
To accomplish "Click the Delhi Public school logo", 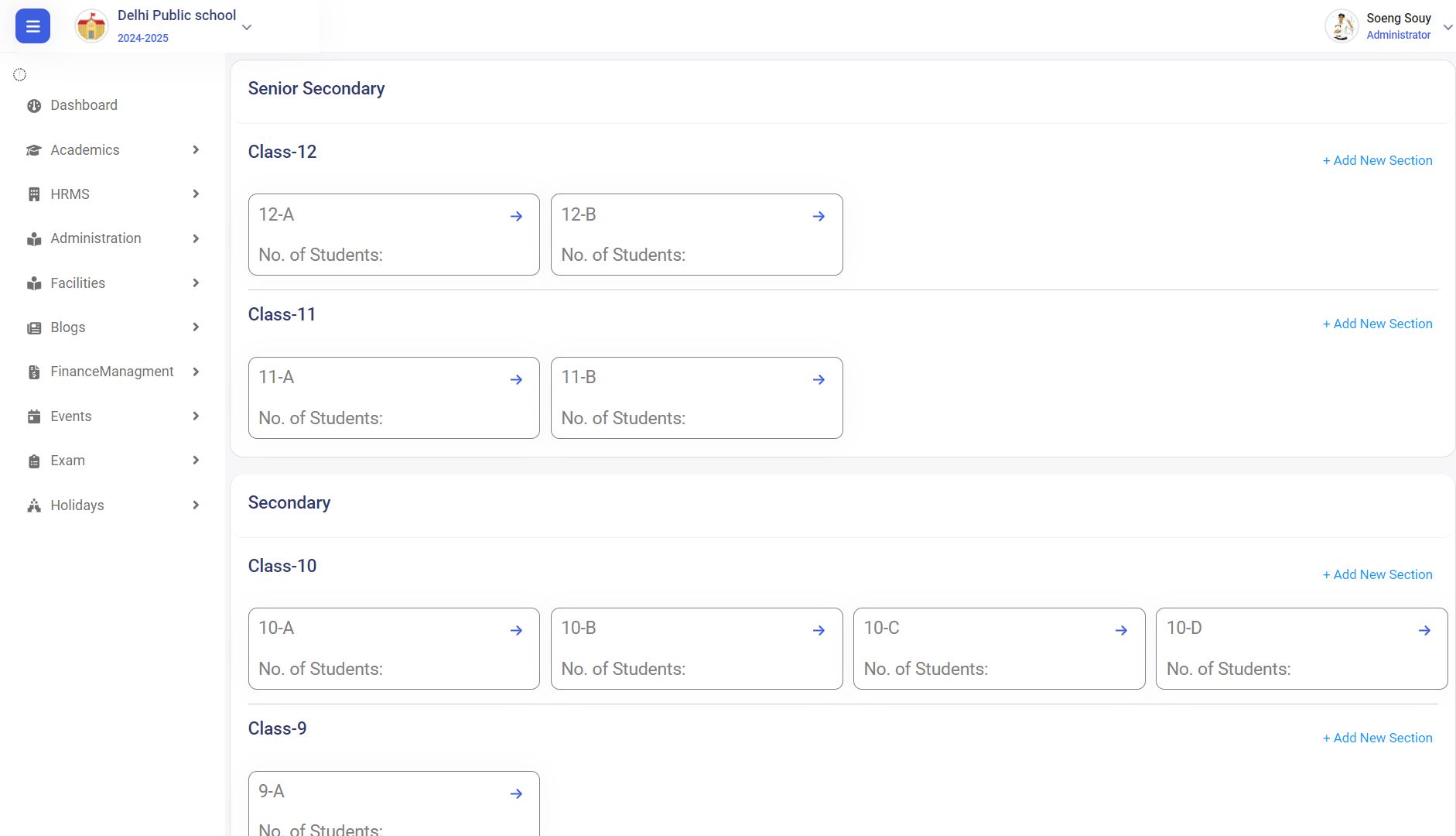I will tap(91, 26).
